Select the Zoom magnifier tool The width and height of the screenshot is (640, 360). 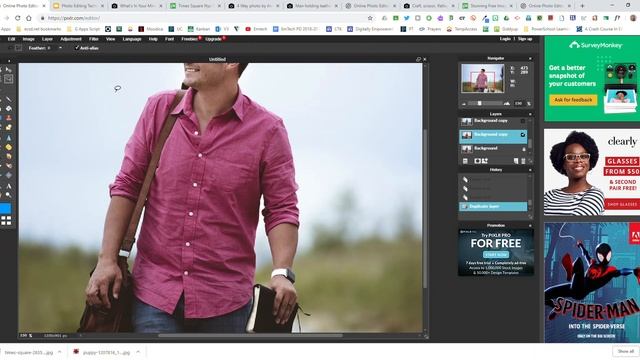click(9, 195)
